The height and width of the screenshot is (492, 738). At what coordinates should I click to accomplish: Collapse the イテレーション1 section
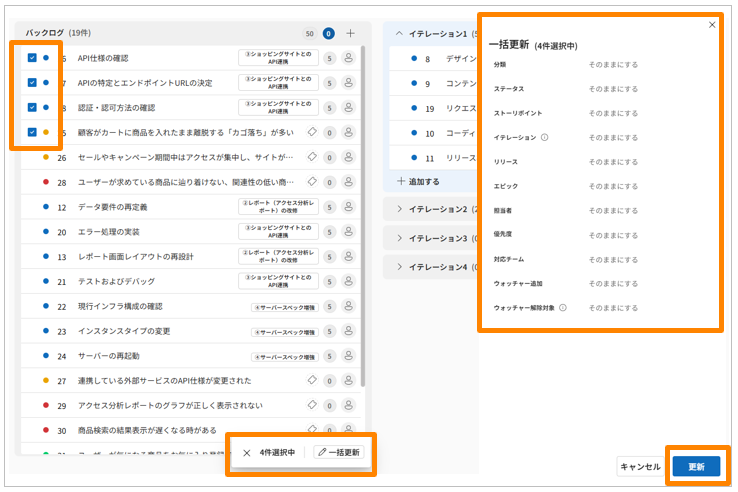point(400,33)
